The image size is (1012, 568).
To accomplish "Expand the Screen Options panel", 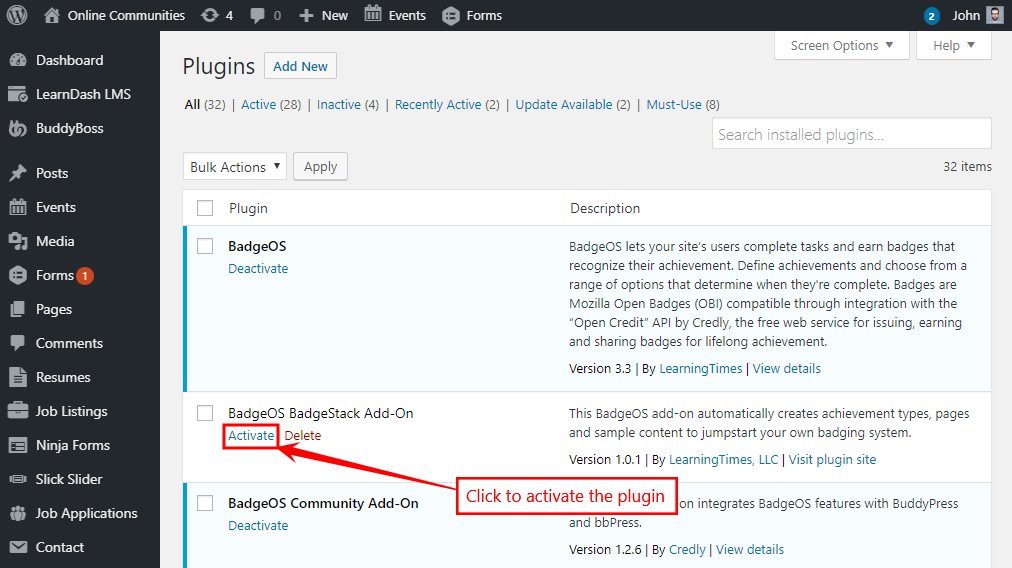I will click(842, 46).
